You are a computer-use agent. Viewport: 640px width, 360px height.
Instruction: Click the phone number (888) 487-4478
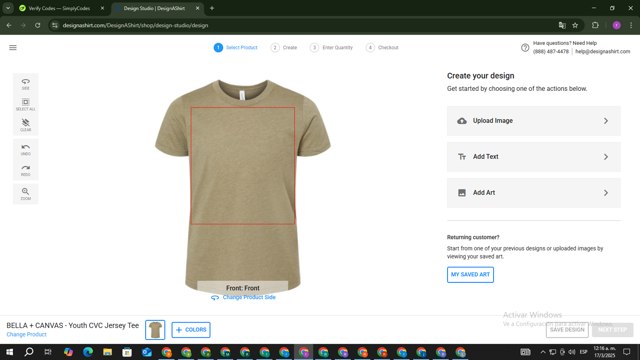[x=551, y=51]
